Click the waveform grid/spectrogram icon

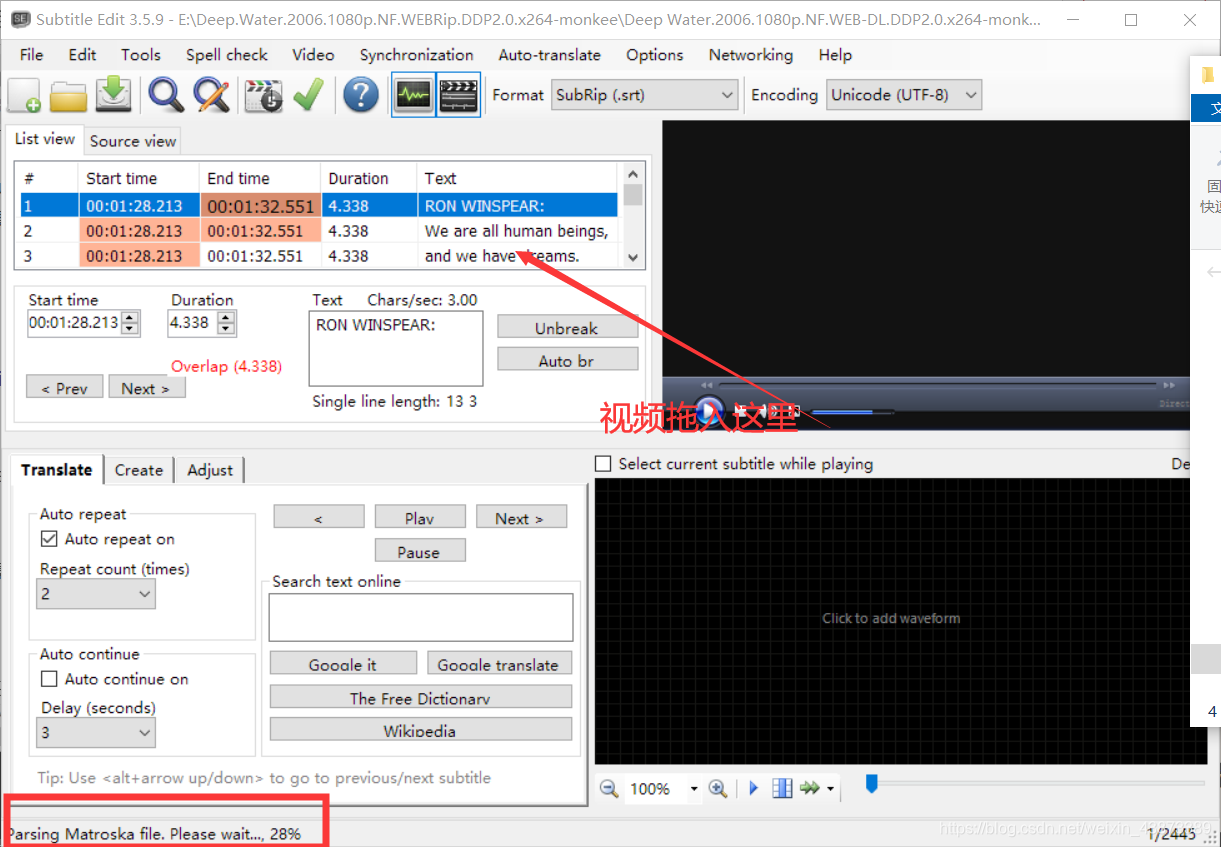tap(782, 789)
